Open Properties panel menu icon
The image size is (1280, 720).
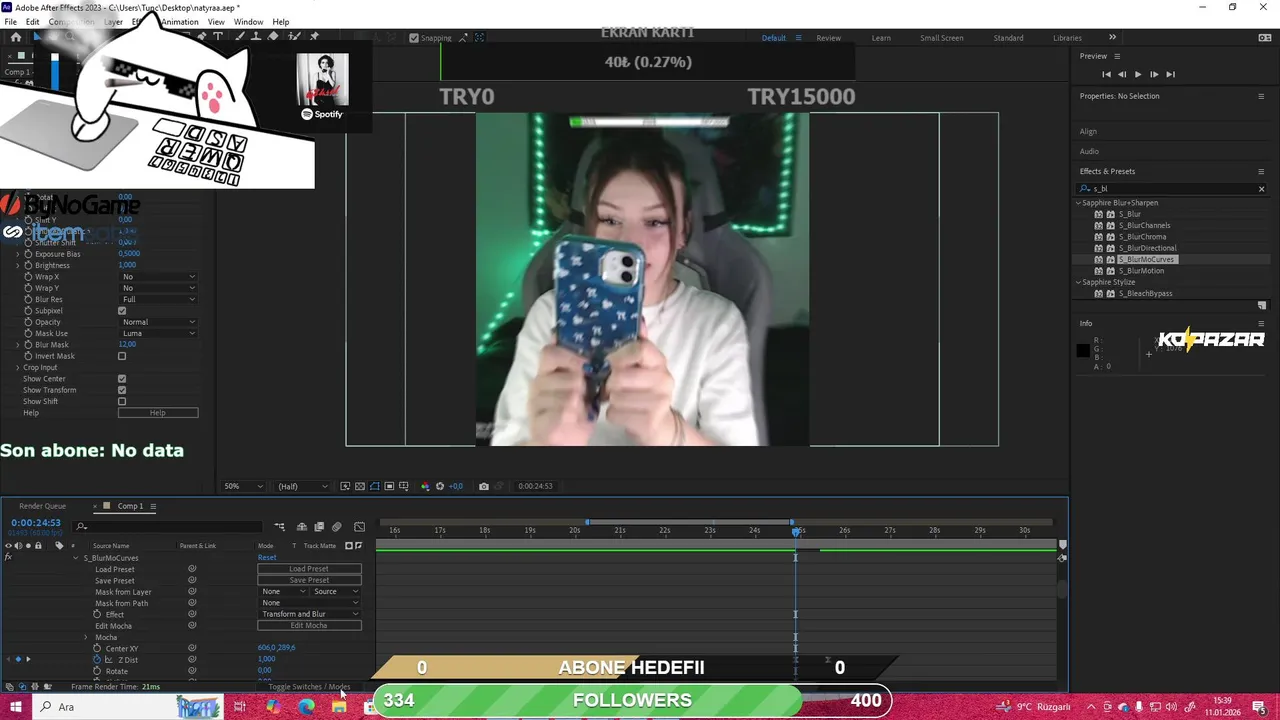pyautogui.click(x=1261, y=96)
